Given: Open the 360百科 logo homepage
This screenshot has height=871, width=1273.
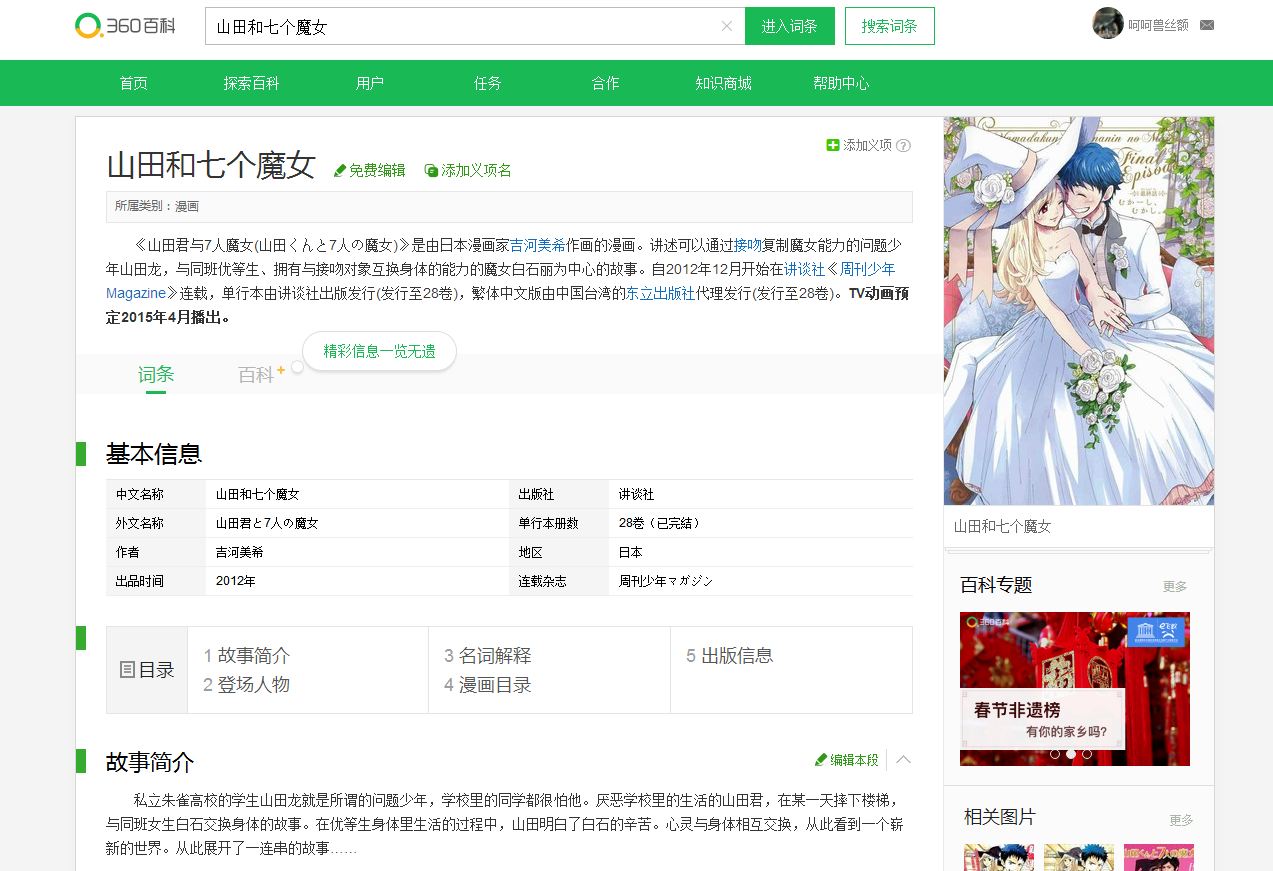Looking at the screenshot, I should pos(124,26).
